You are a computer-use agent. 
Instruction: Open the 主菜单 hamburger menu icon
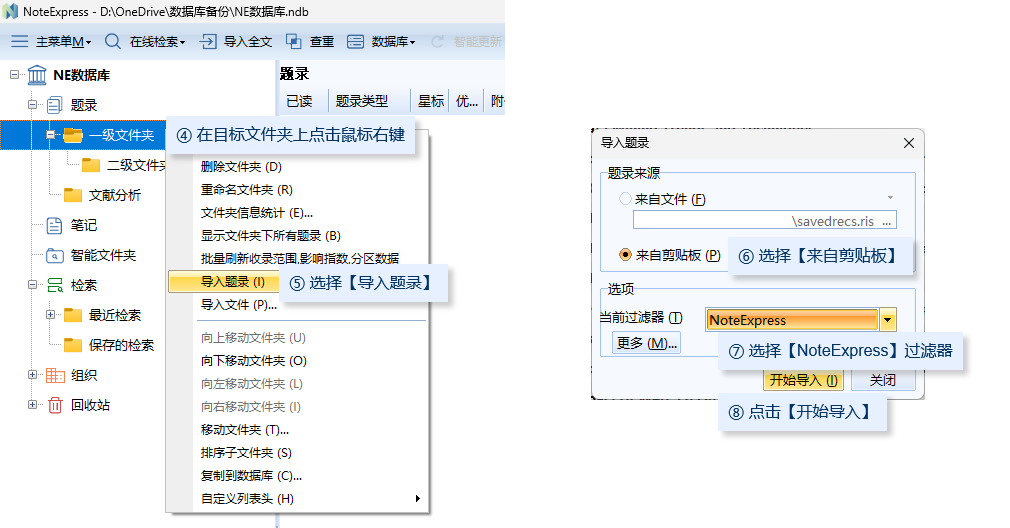click(19, 41)
